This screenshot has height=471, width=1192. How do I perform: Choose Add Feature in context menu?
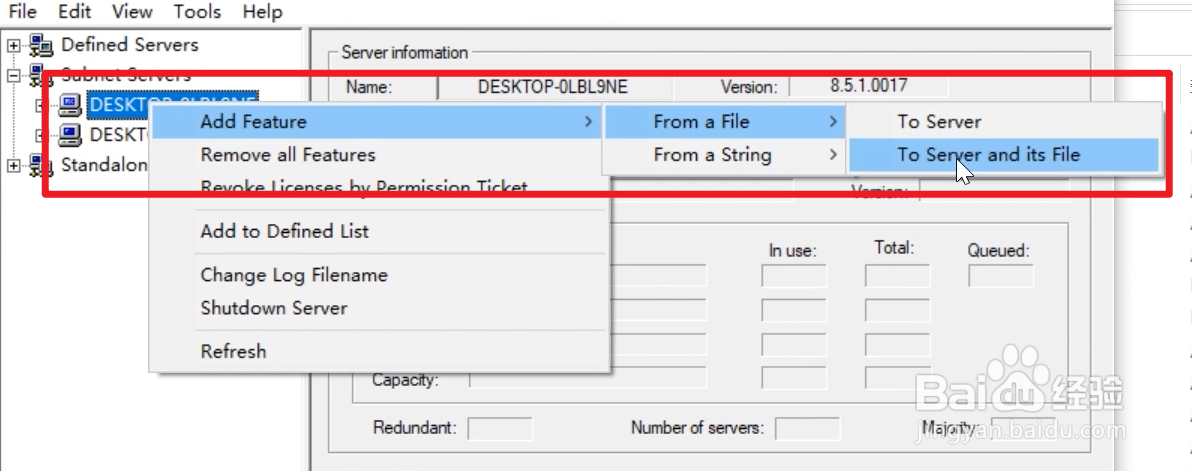click(x=376, y=122)
